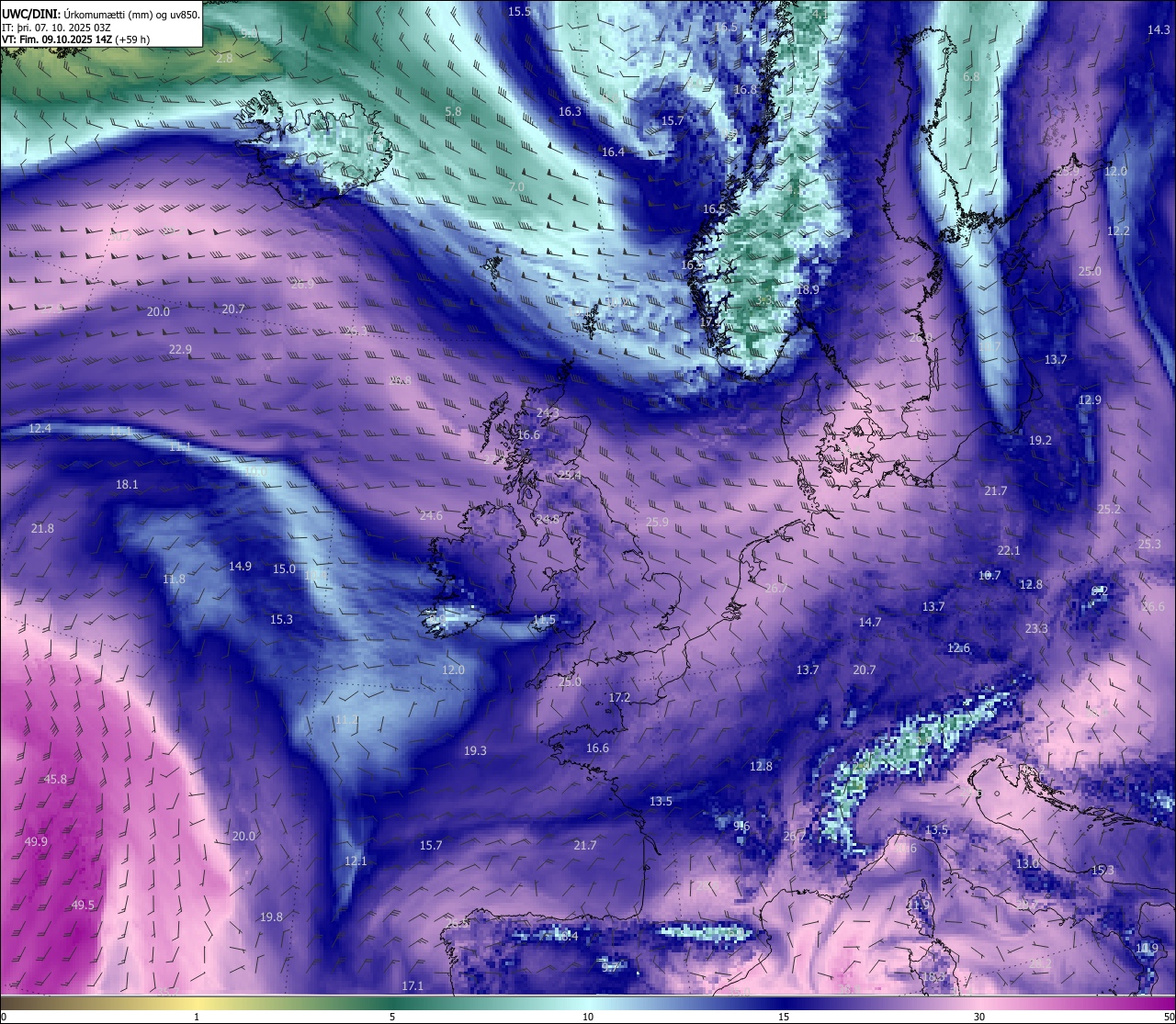Click the legend tick label 10
1176x1024 pixels.
[x=588, y=1017]
